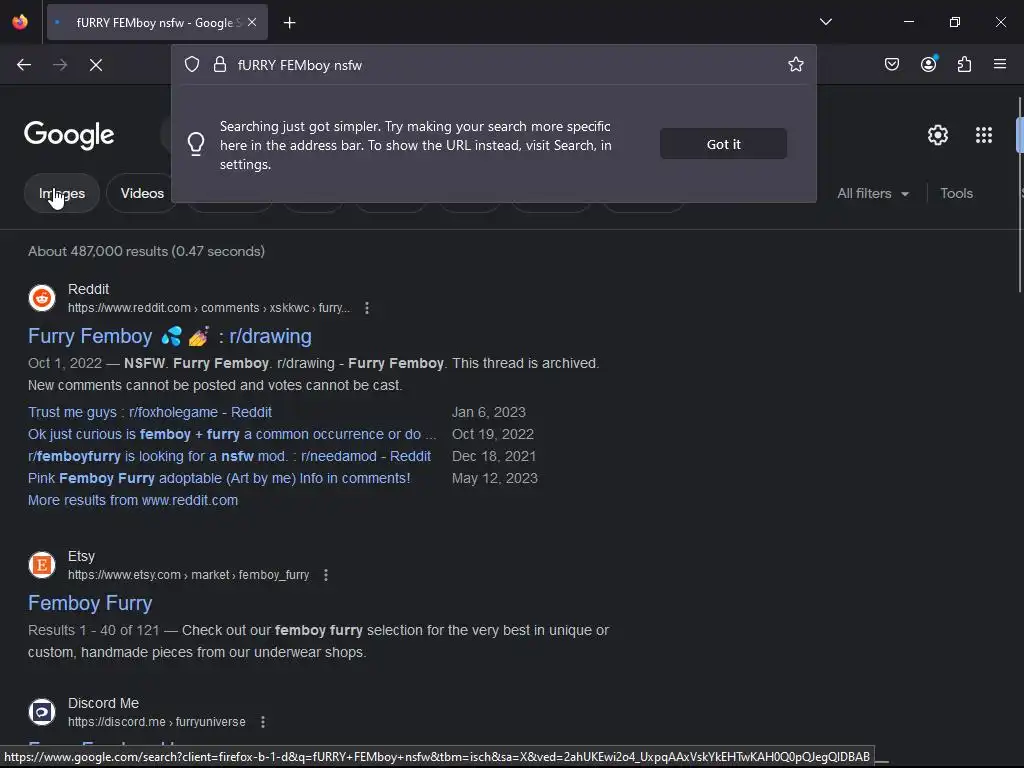Bookmark this page with star icon

coord(795,65)
